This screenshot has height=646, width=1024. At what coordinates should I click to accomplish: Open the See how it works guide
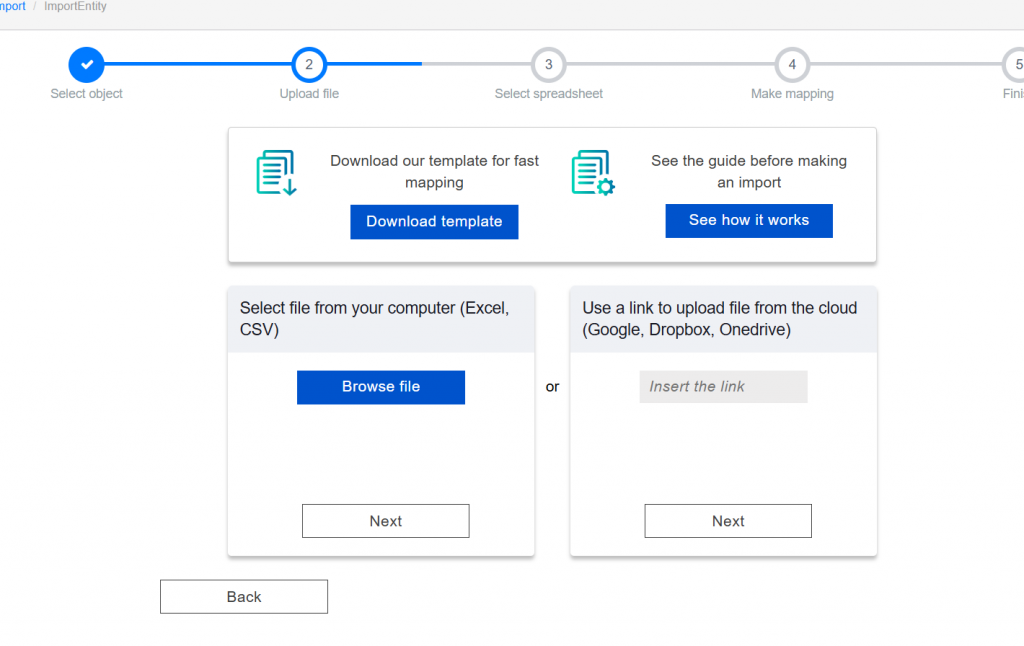click(748, 221)
